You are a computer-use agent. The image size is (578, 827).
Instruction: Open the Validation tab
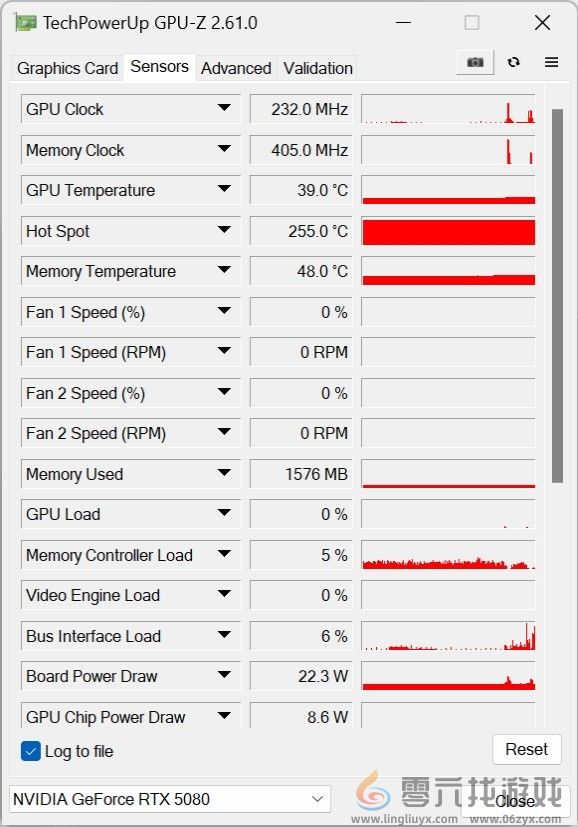(x=318, y=68)
